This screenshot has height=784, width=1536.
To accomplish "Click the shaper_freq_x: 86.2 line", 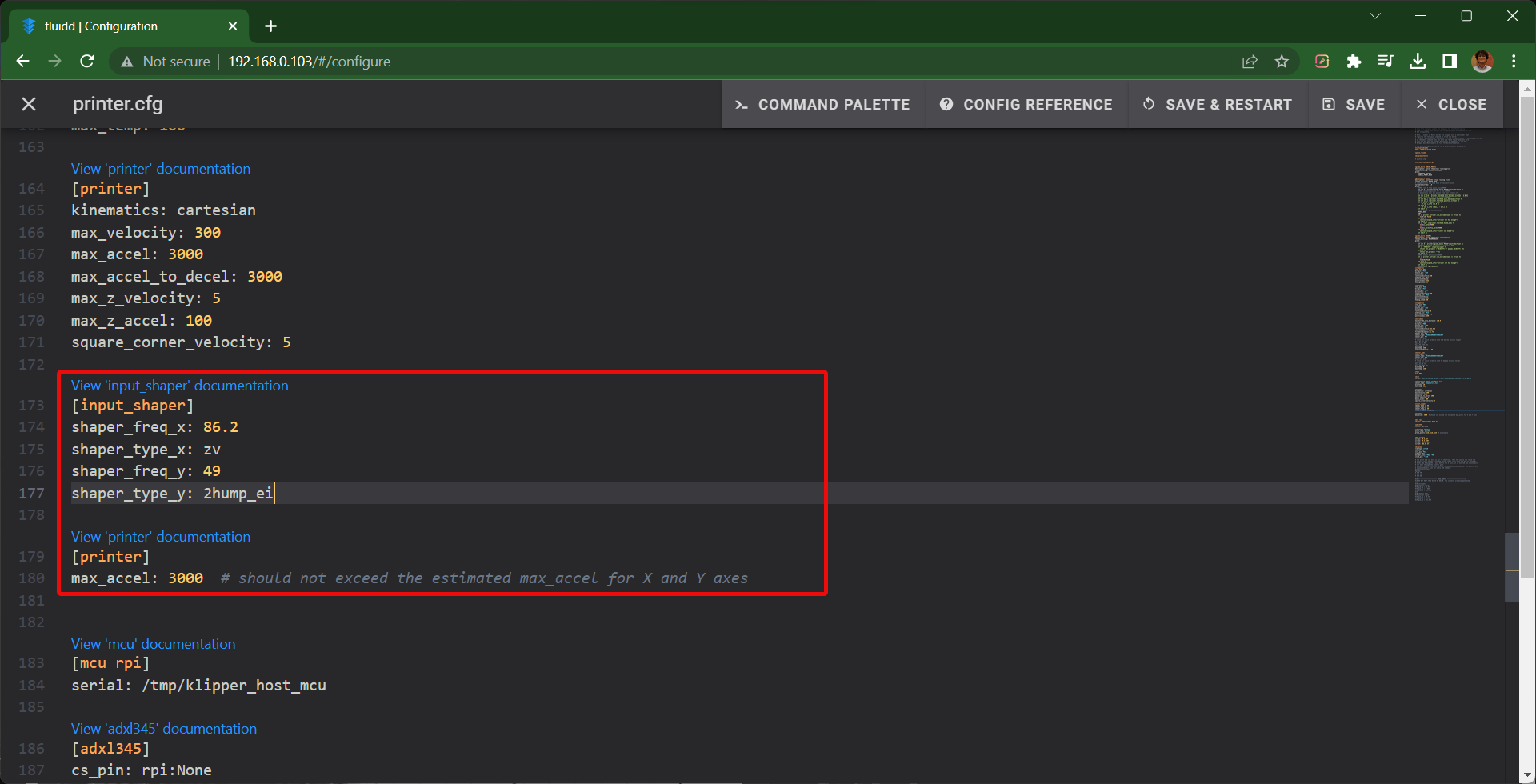I will (154, 427).
